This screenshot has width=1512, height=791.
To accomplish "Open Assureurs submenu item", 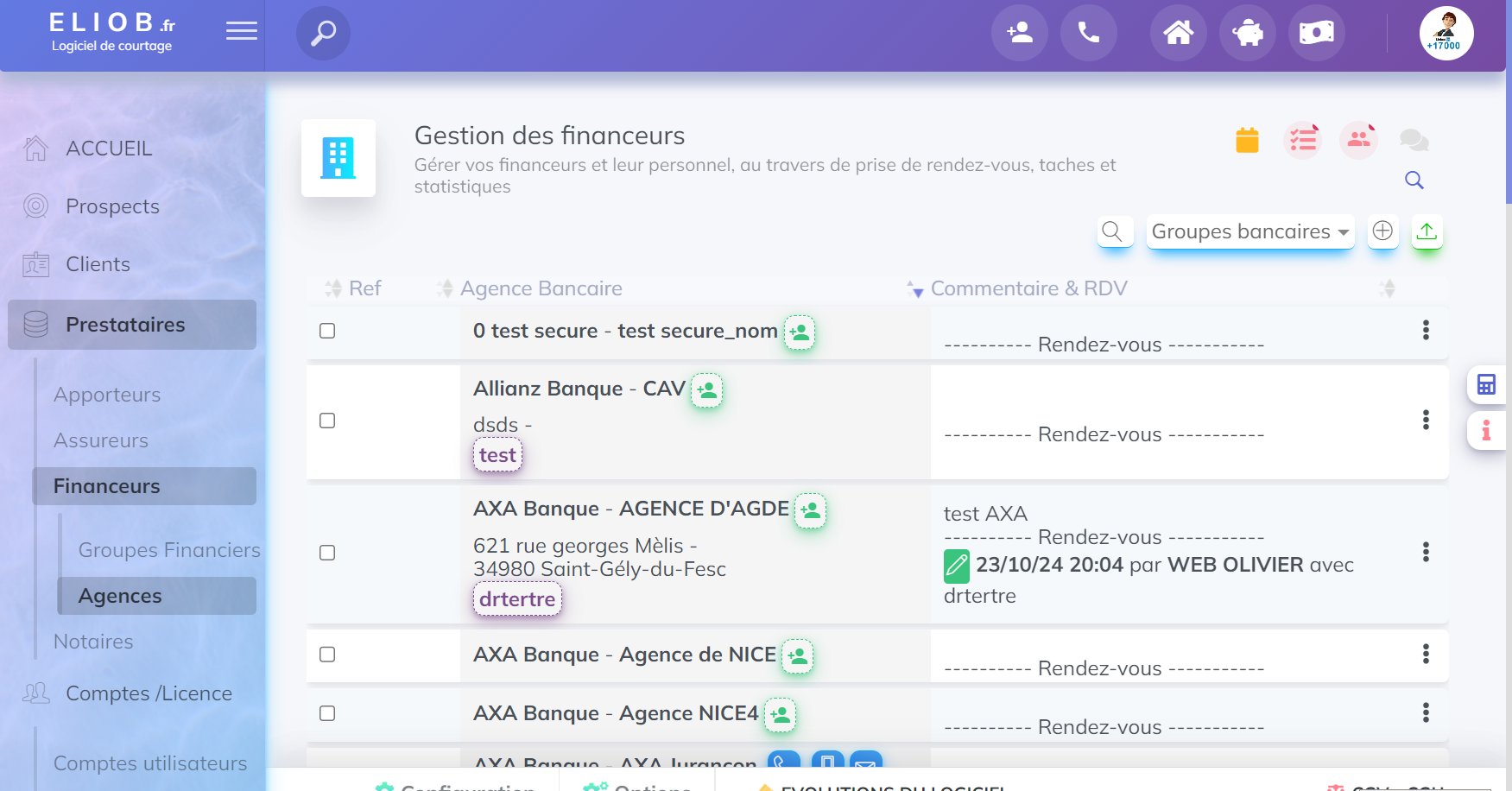I will 101,440.
